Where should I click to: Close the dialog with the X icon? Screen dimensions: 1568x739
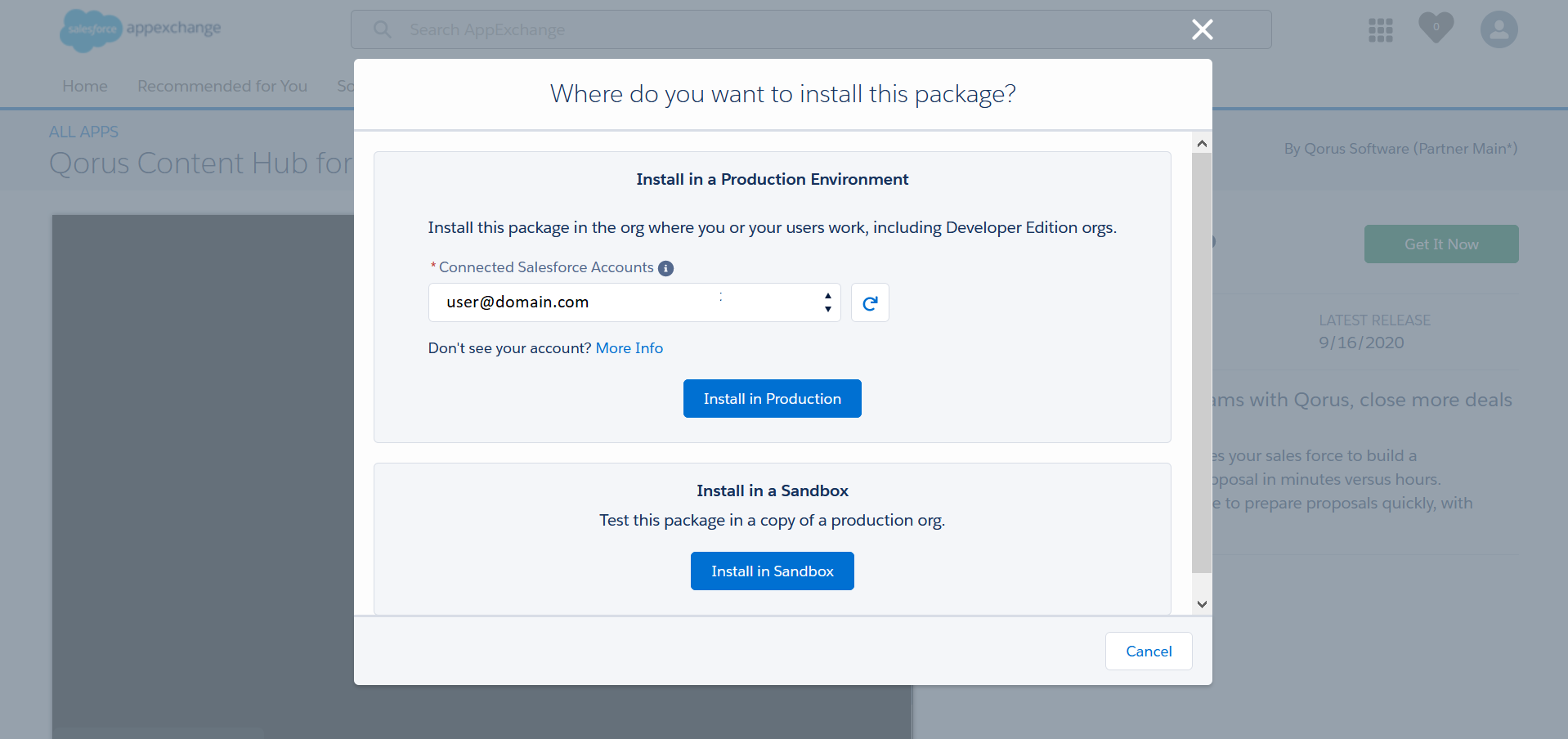(x=1202, y=30)
